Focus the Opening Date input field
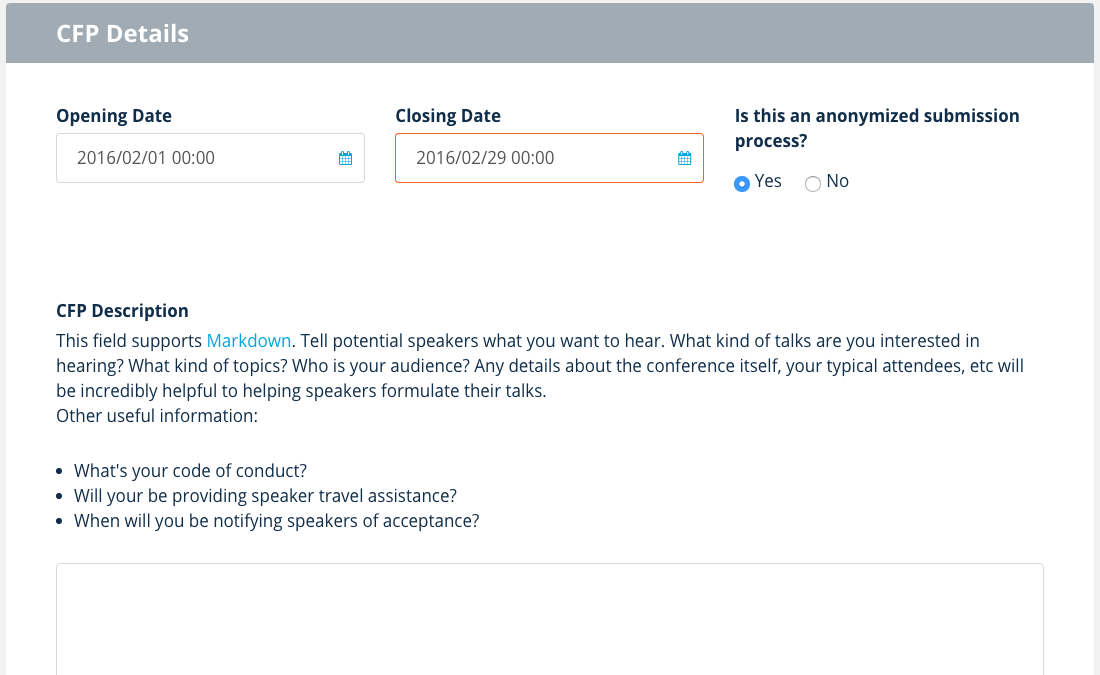 (195, 158)
